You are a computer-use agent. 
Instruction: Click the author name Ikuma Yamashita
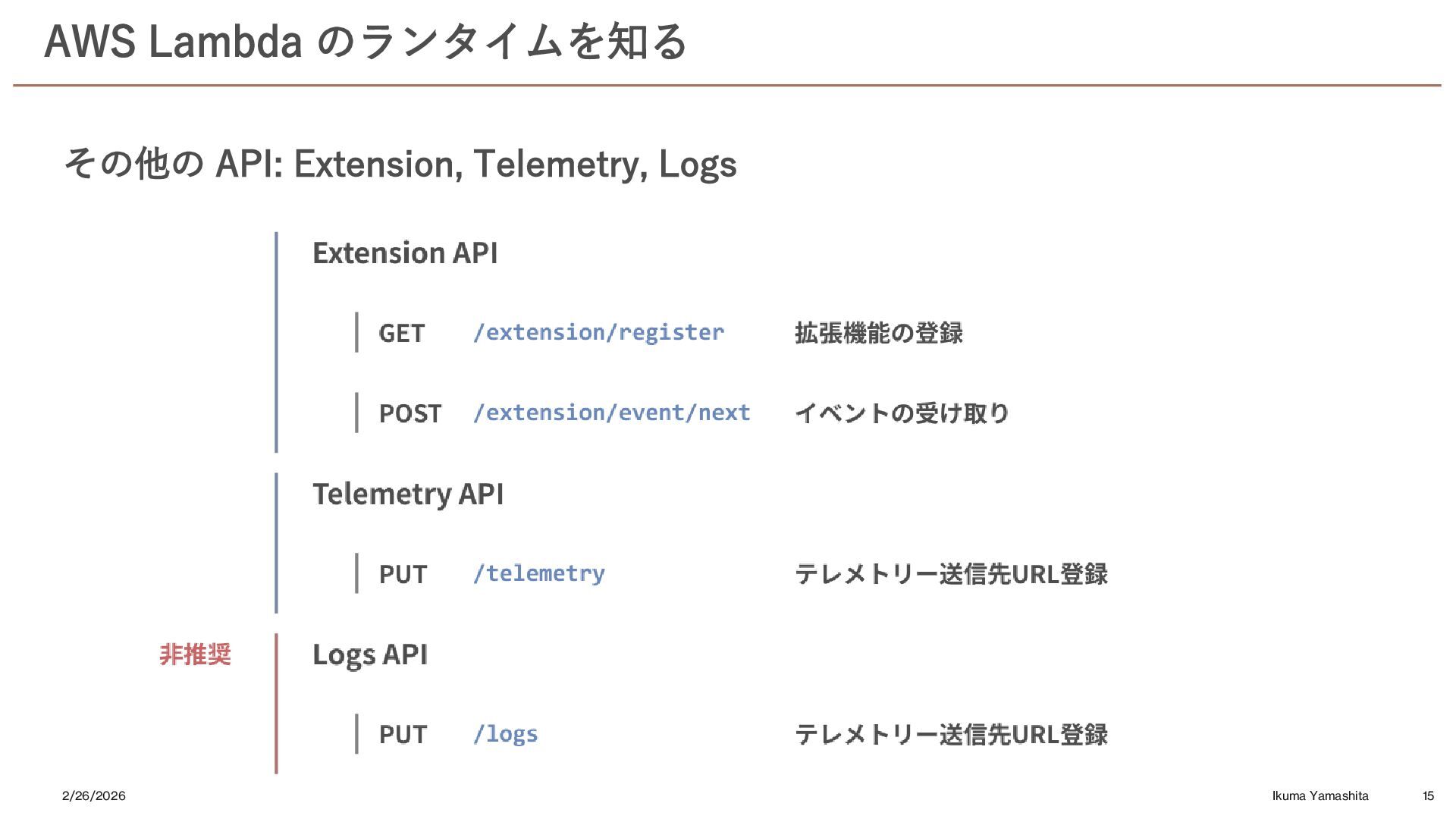click(1319, 795)
